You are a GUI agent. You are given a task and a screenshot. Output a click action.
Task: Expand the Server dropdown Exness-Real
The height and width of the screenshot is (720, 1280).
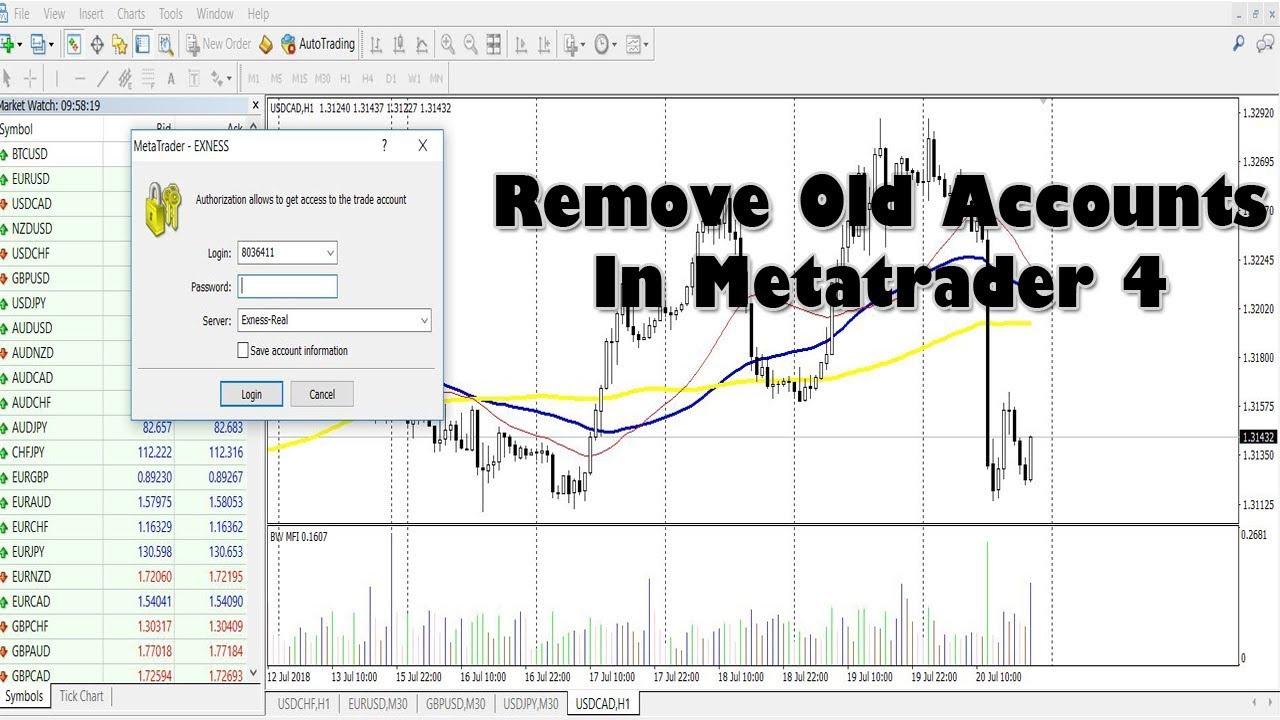(x=424, y=321)
